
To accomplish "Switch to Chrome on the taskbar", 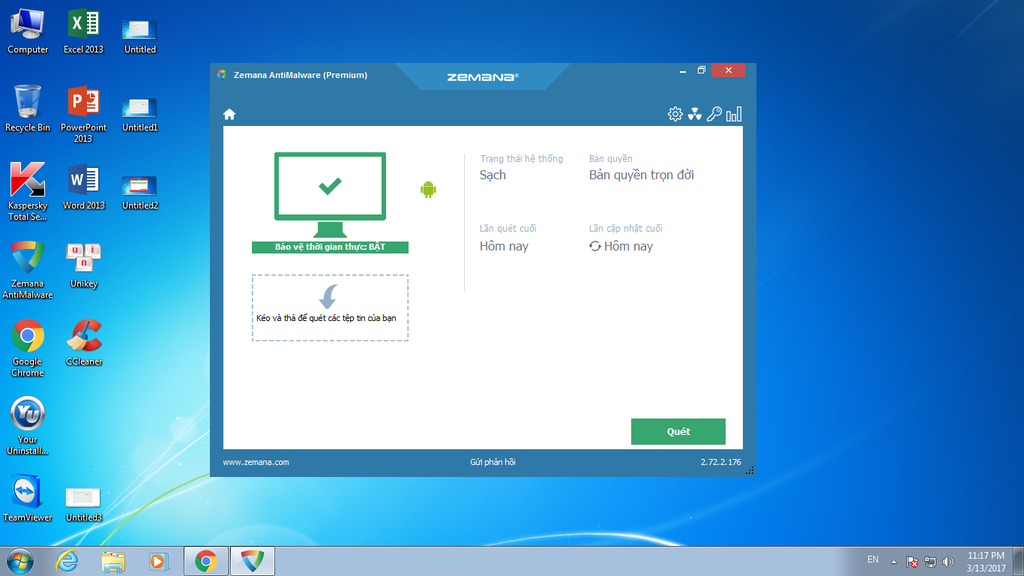I will (x=206, y=561).
